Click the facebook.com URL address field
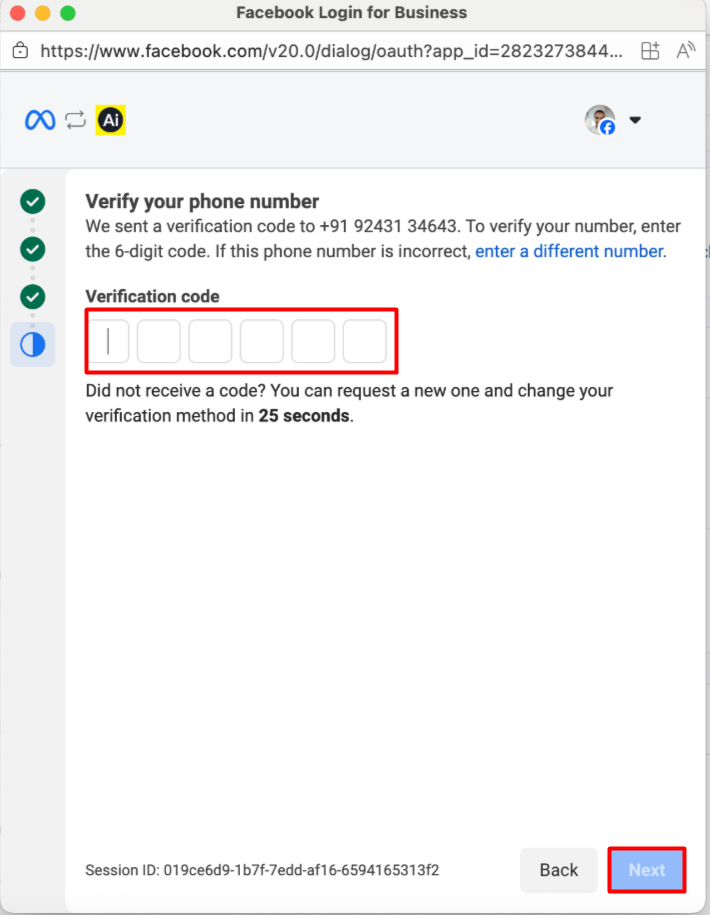Viewport: 710px width, 915px height. pos(330,51)
